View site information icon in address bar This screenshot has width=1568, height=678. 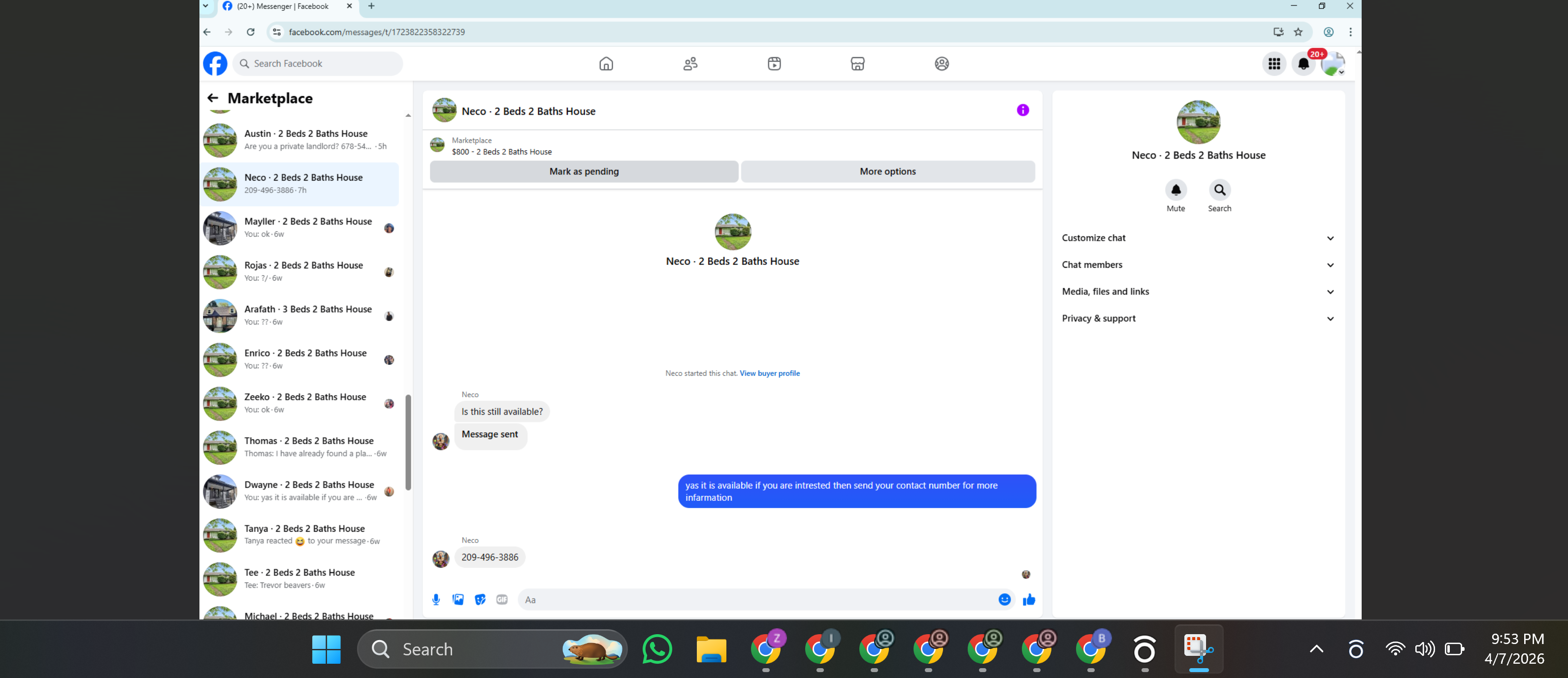(276, 32)
